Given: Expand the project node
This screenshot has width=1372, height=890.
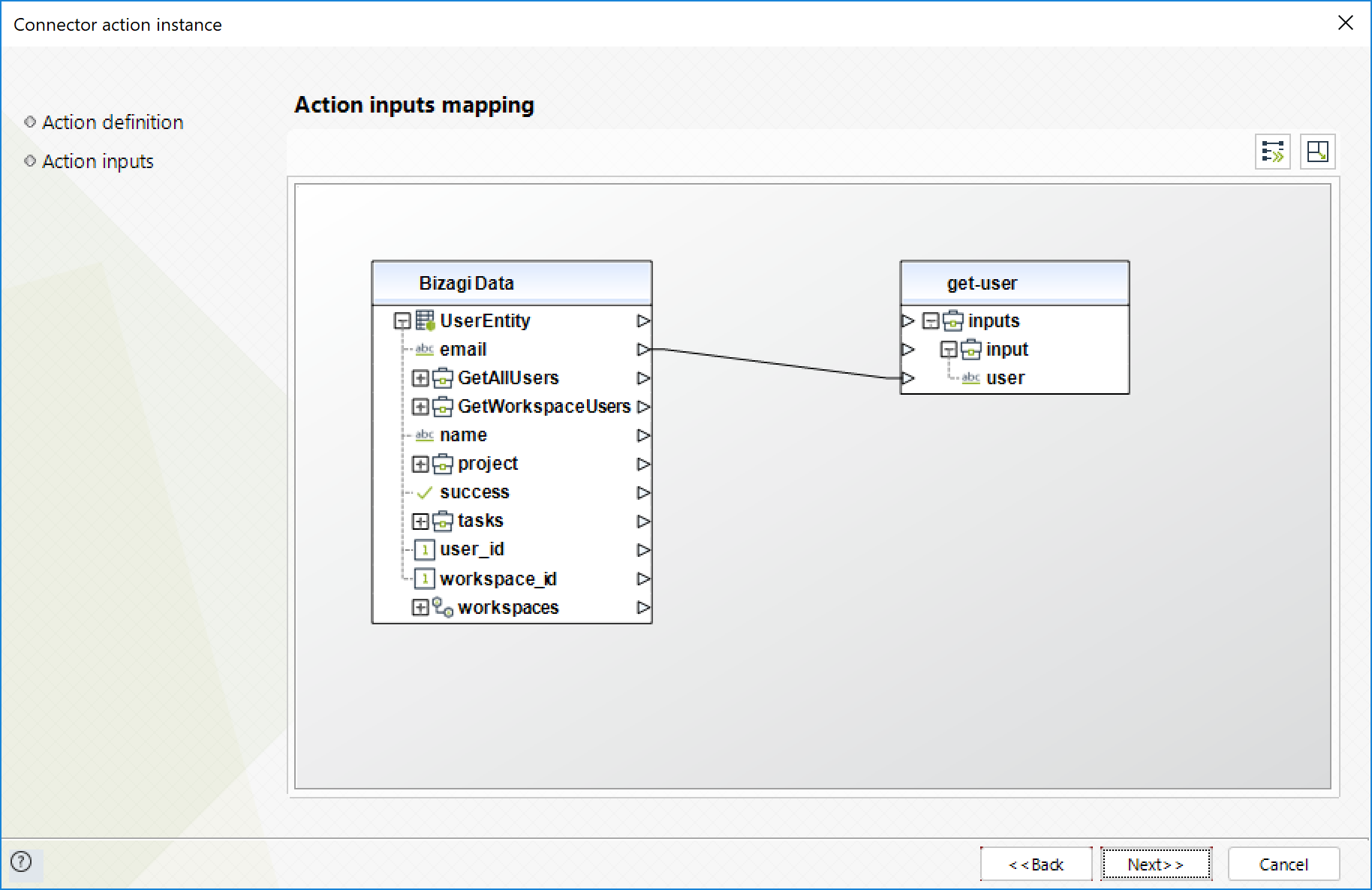Looking at the screenshot, I should click(x=420, y=464).
